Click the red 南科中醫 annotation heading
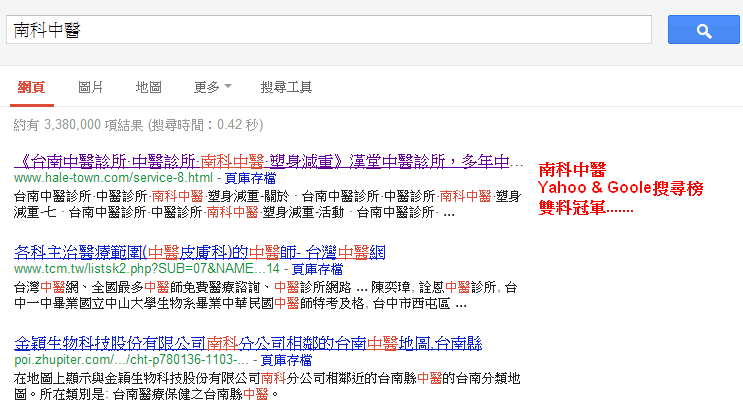 pos(572,170)
